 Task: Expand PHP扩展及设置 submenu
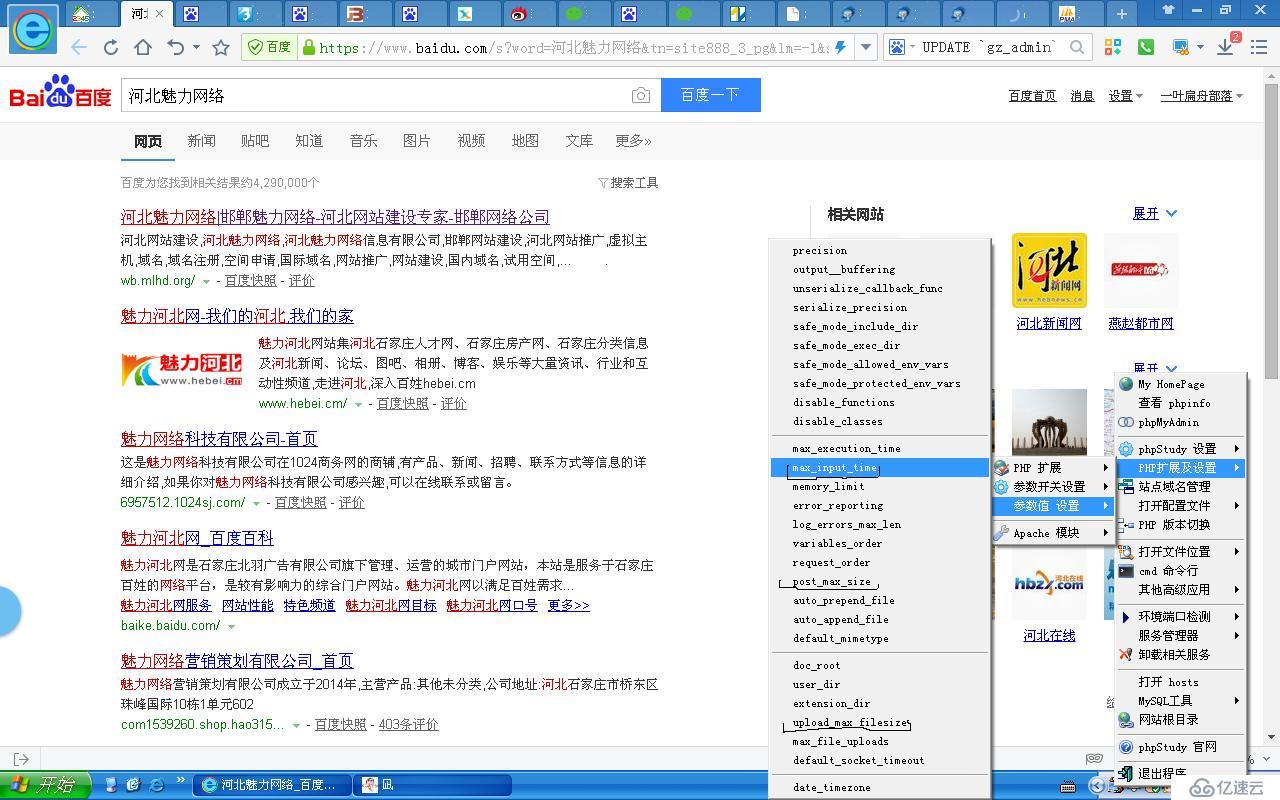(1180, 468)
